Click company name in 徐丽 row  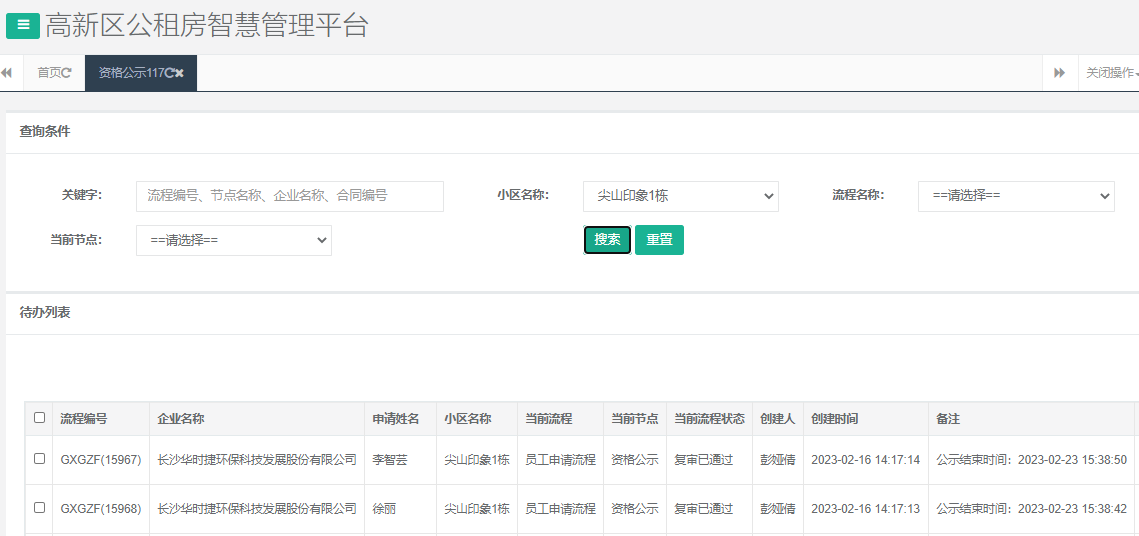click(257, 508)
